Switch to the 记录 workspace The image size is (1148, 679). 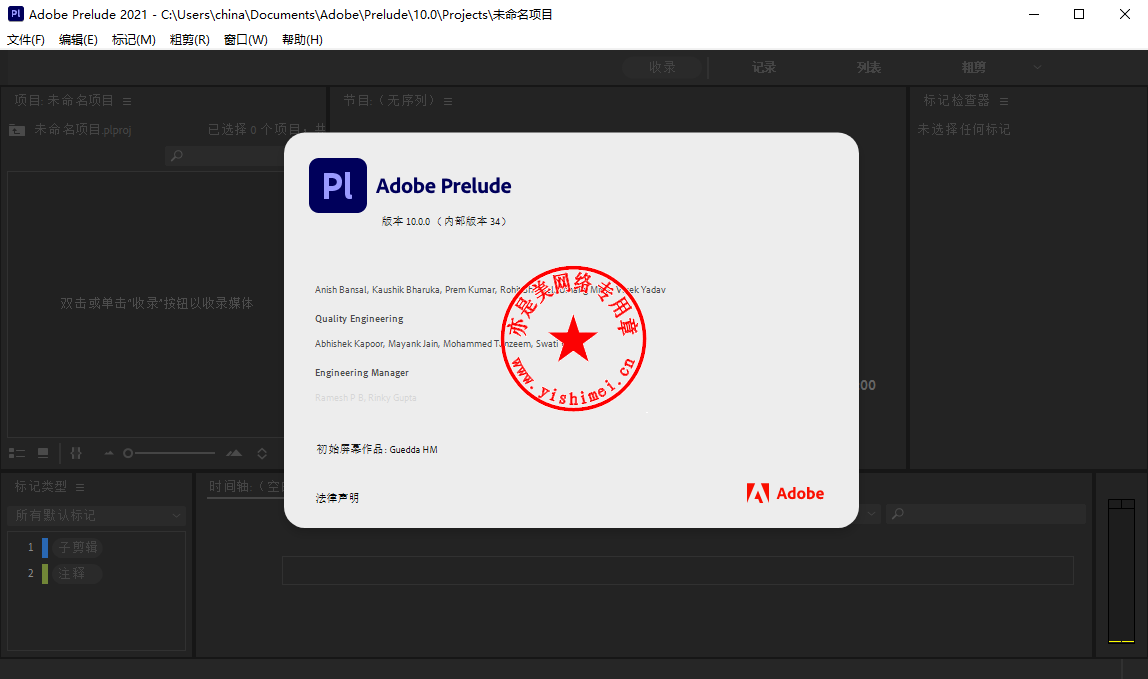(x=764, y=67)
